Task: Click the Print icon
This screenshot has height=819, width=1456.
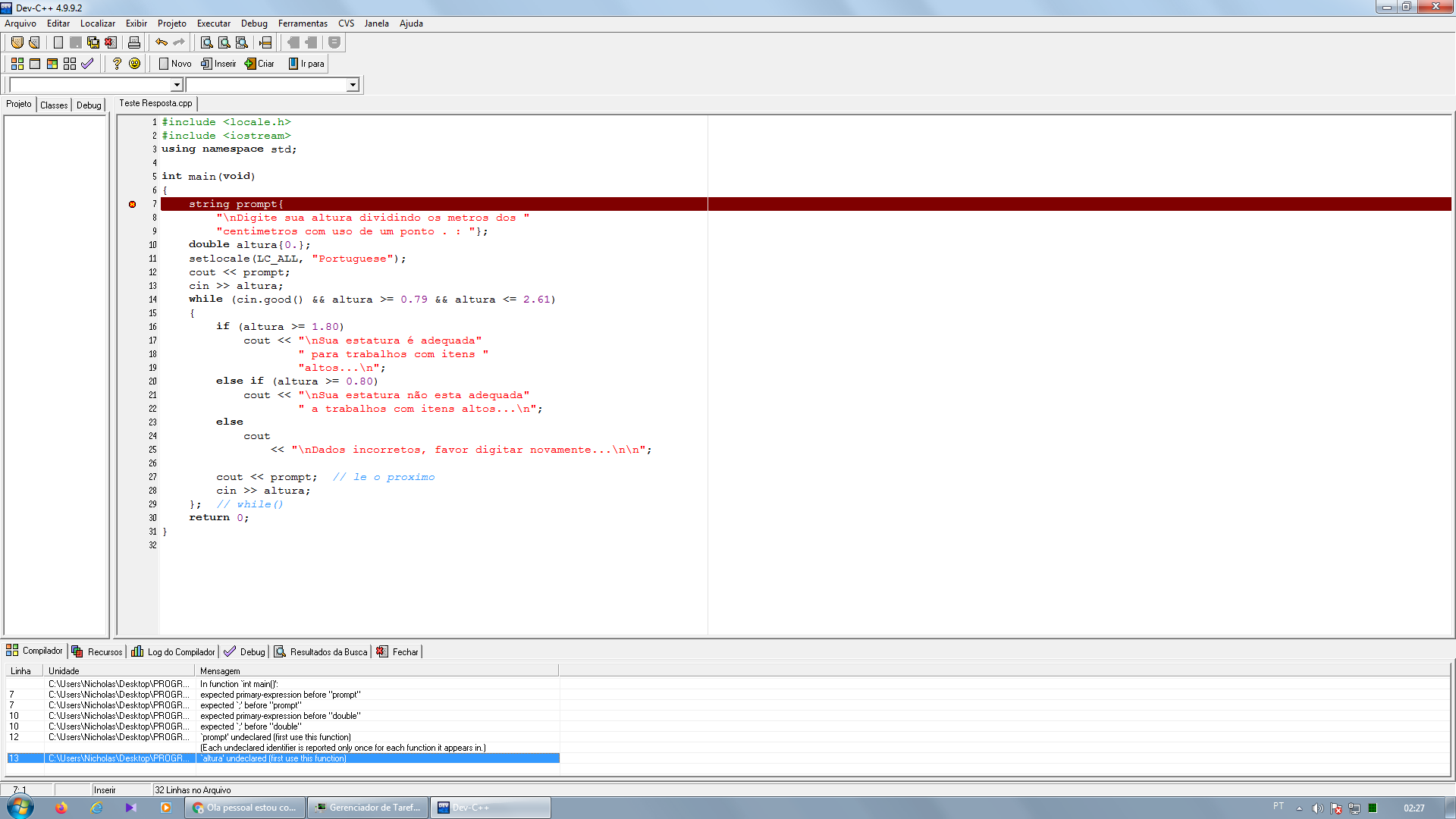Action: [134, 42]
